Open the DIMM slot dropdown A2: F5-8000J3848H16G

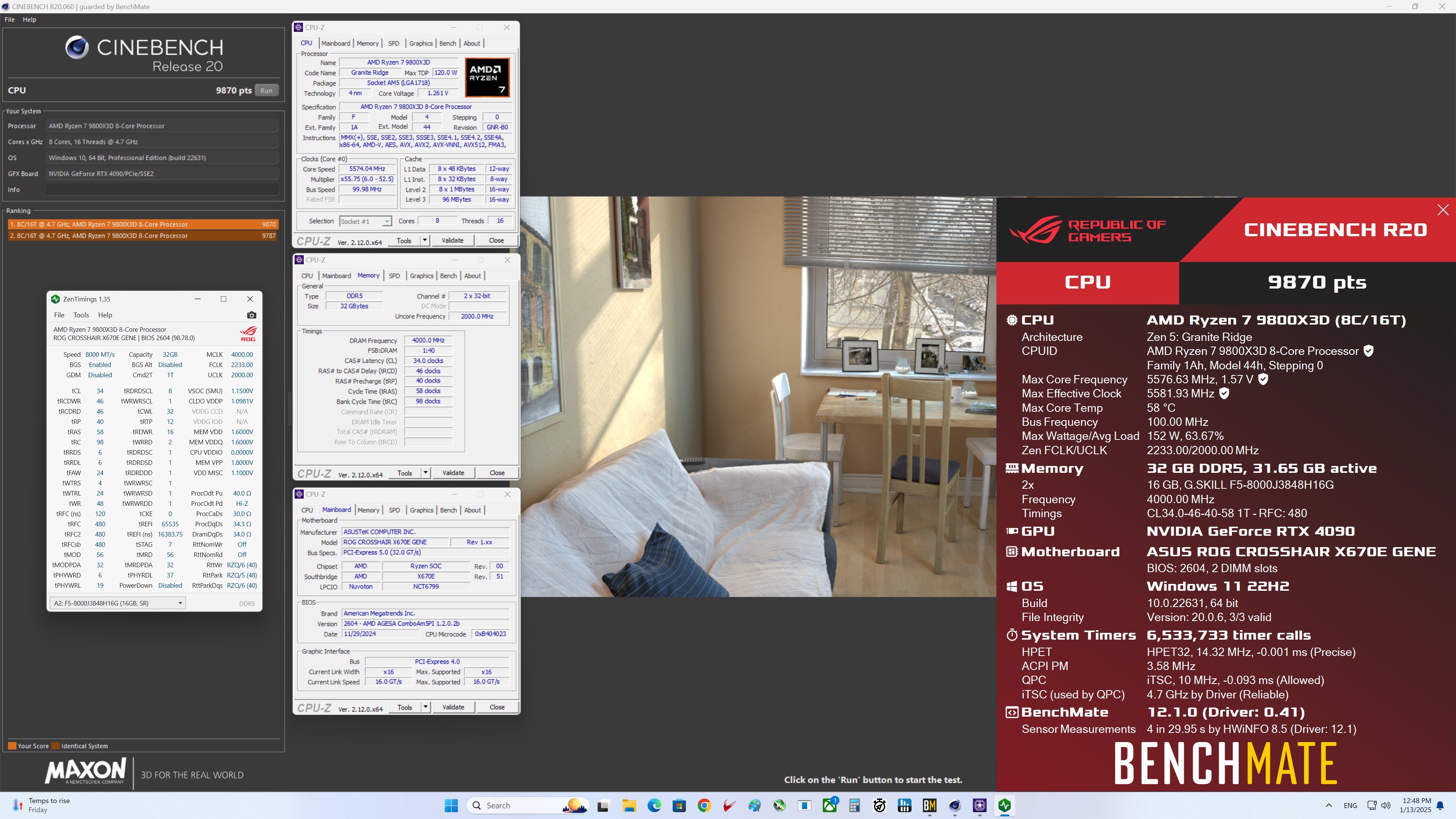tap(118, 603)
